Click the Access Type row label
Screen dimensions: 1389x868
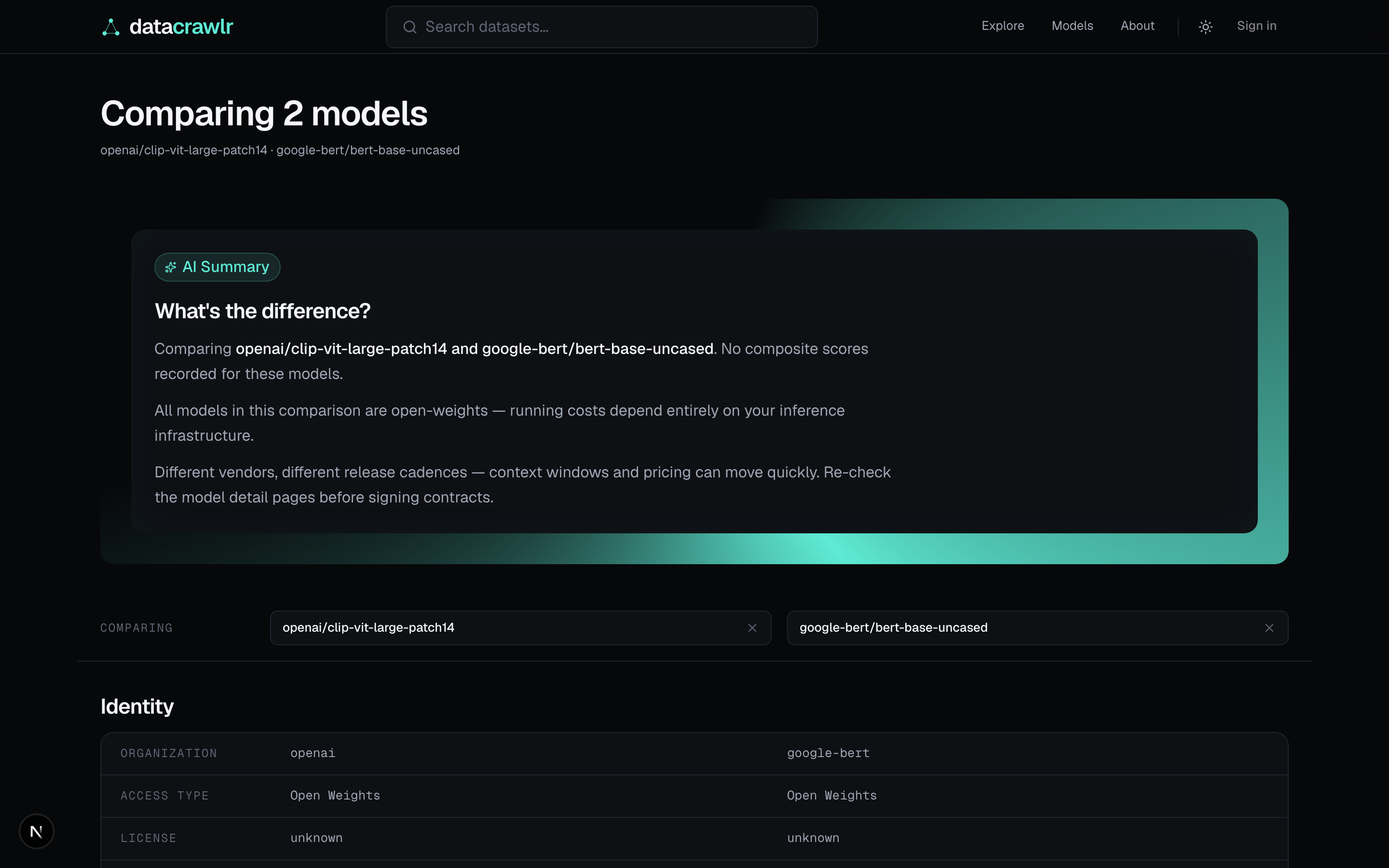(165, 796)
